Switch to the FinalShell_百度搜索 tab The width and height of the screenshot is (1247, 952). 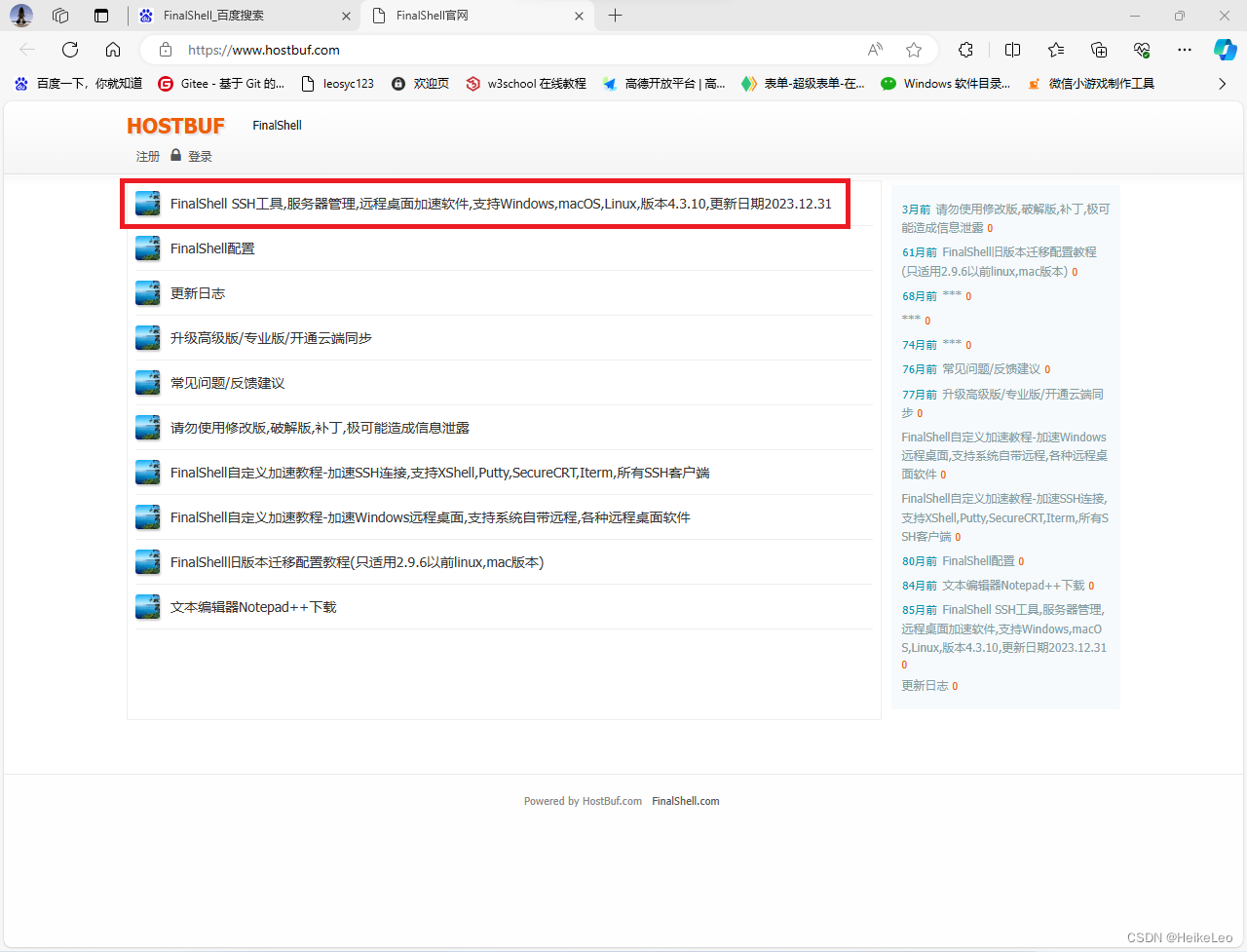242,16
